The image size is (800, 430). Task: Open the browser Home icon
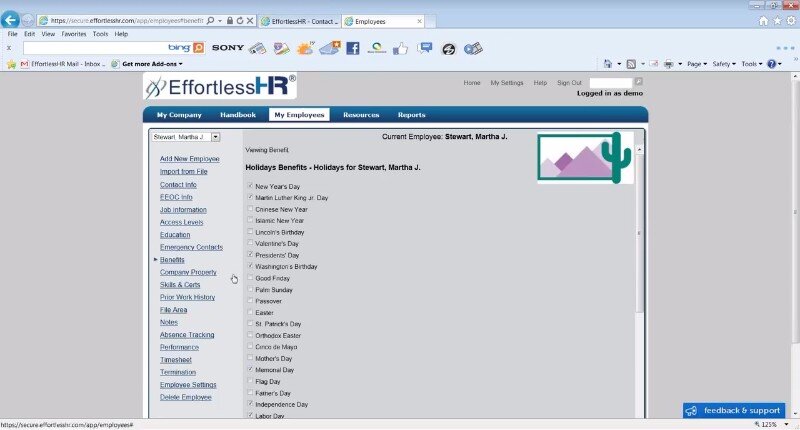(x=764, y=20)
